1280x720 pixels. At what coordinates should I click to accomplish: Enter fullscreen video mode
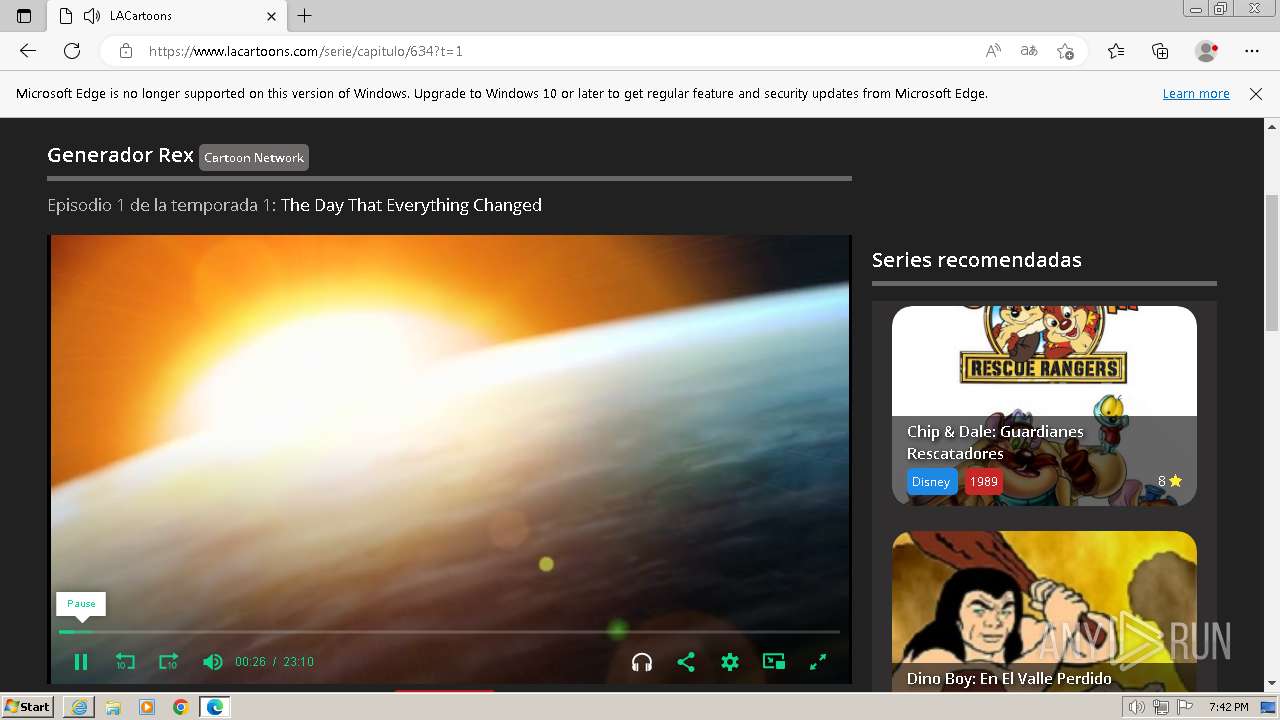coord(818,662)
